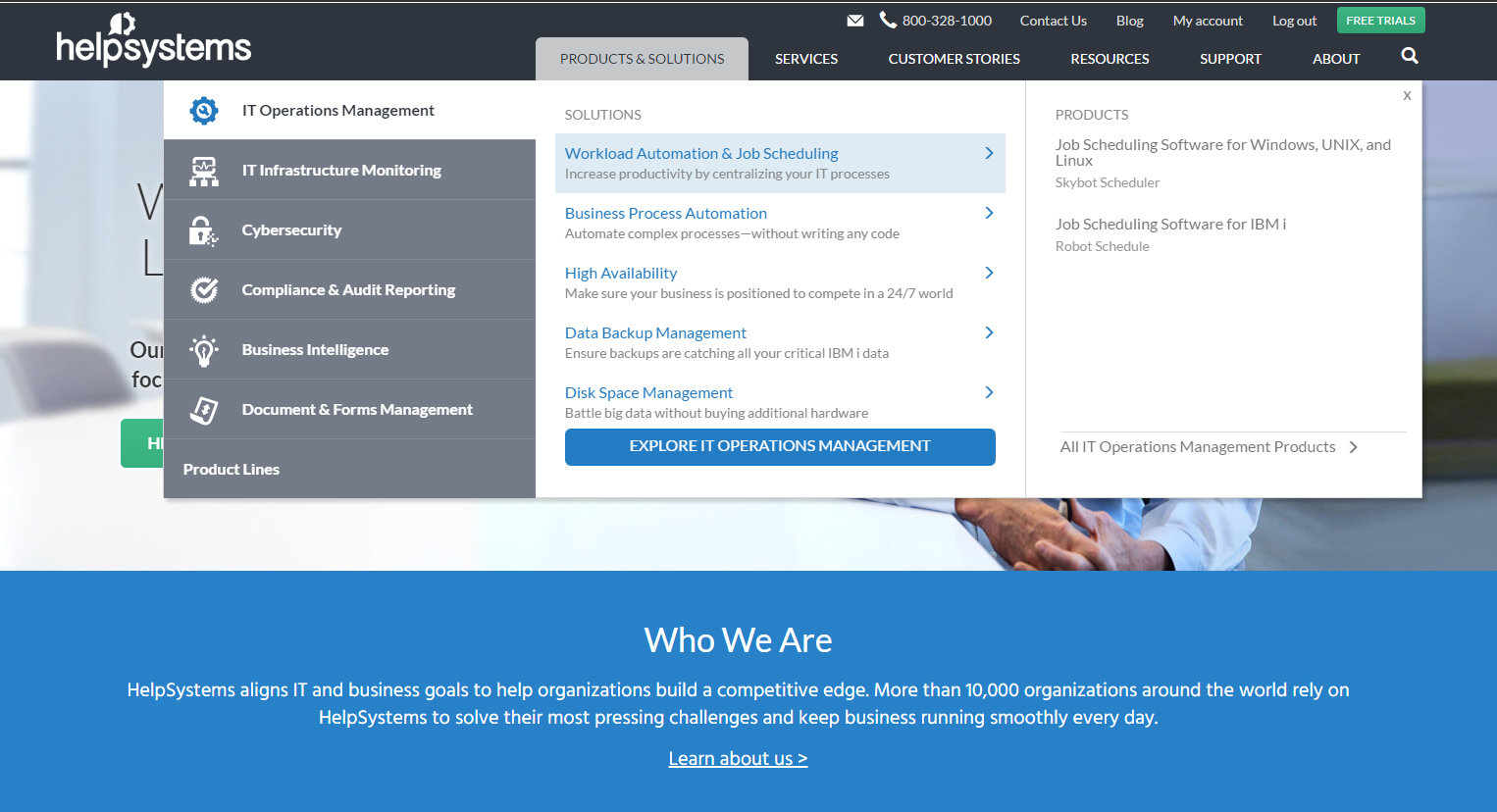
Task: Expand Disk Space Management chevron
Action: [x=989, y=392]
